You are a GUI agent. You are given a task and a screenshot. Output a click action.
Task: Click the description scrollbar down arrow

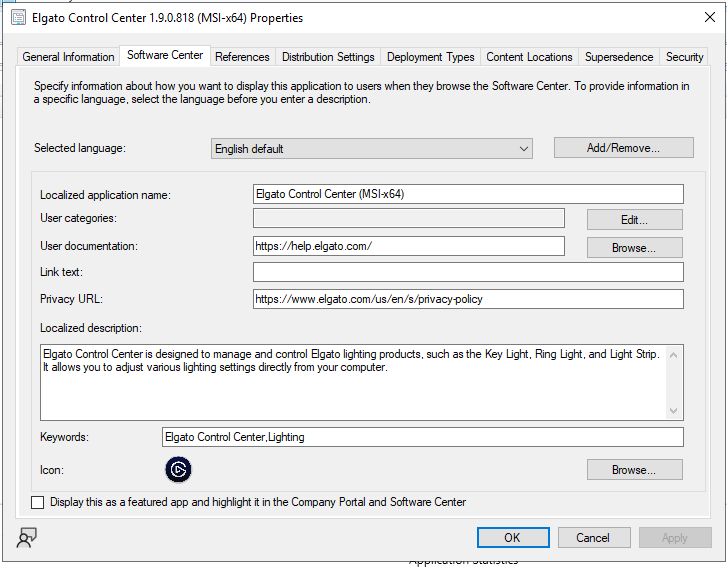(674, 411)
